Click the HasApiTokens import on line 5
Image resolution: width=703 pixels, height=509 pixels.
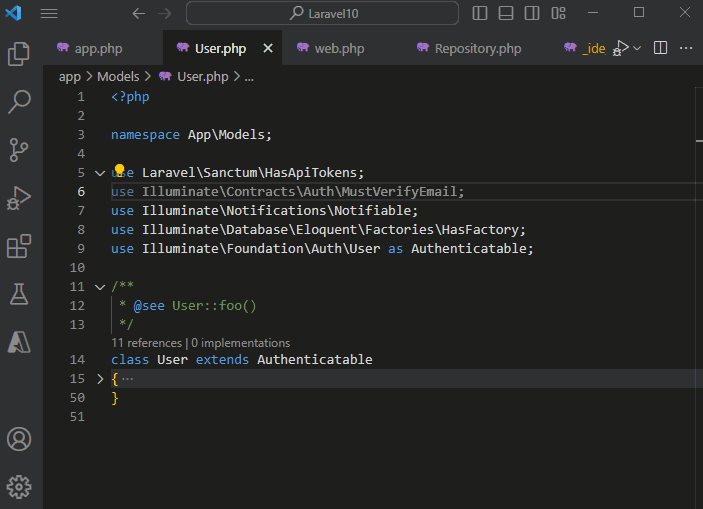311,173
